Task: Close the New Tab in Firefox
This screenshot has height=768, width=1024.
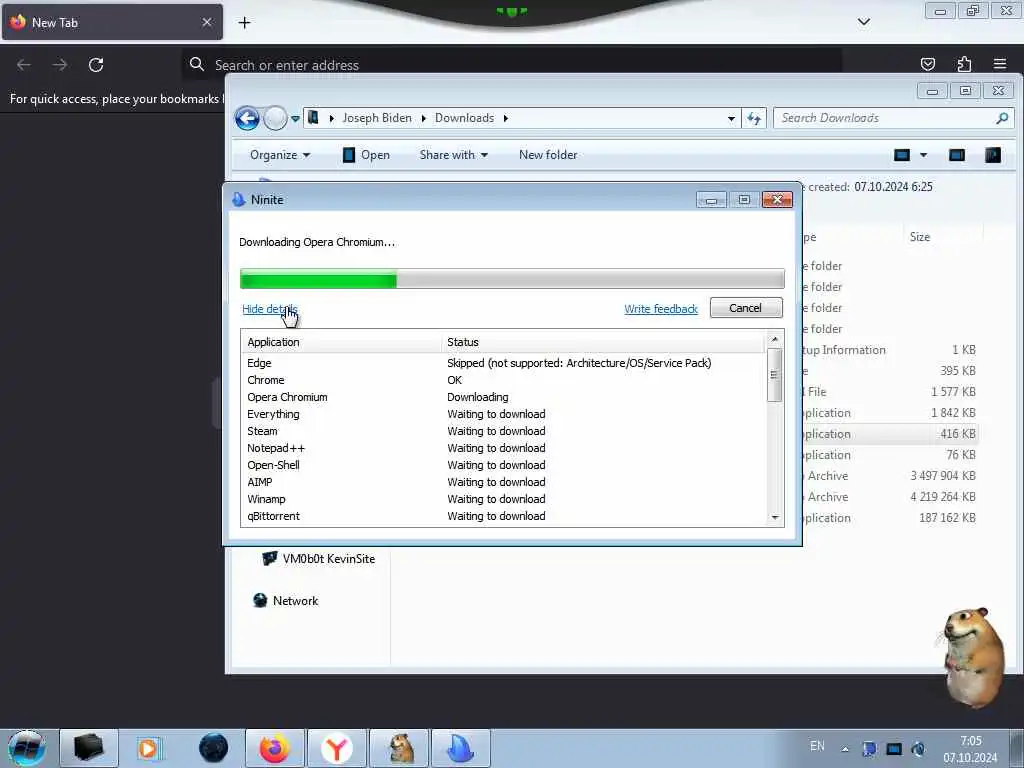Action: 206,22
